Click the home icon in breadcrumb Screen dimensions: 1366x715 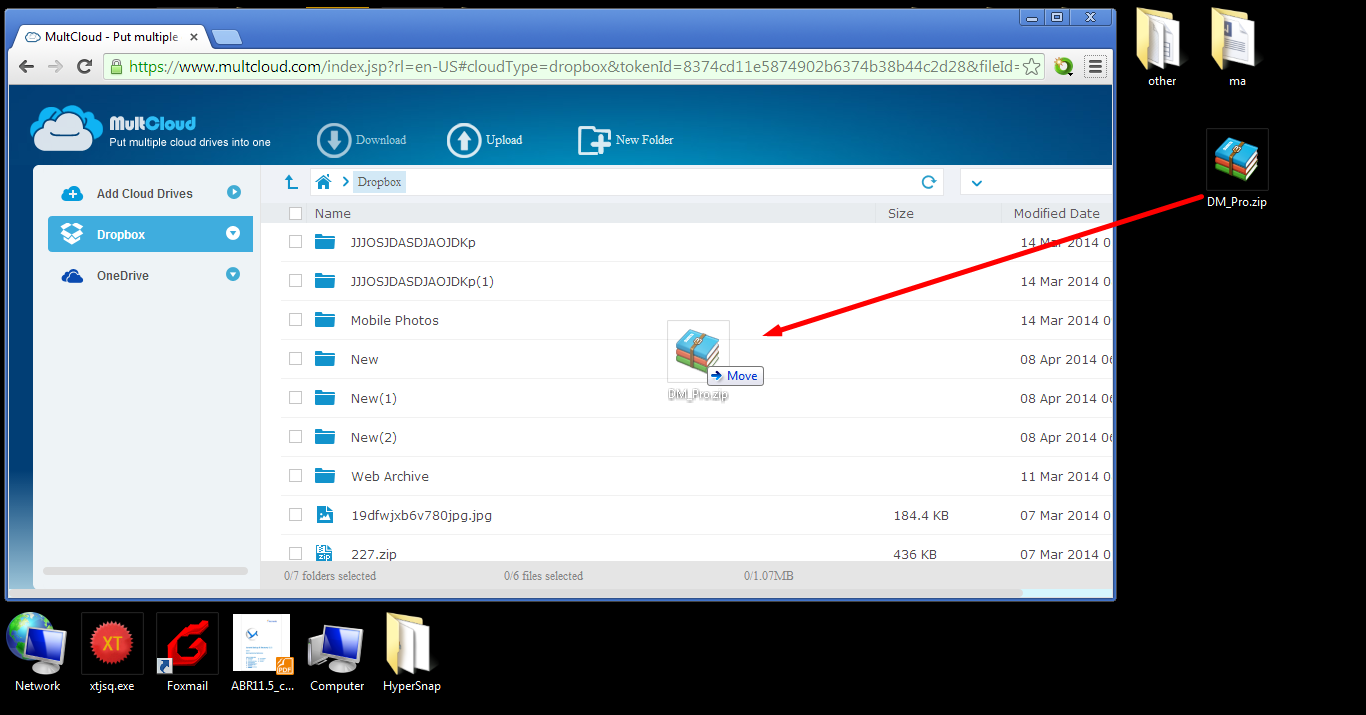[323, 182]
